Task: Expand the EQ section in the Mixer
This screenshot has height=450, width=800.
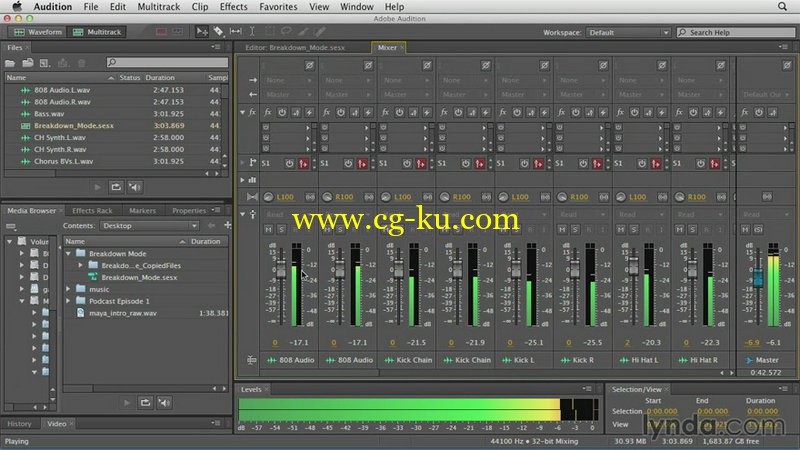Action: tap(242, 180)
